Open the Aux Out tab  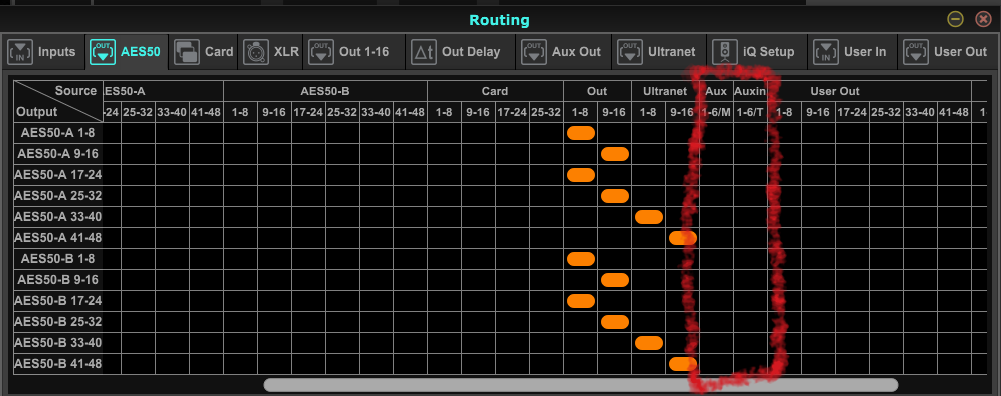[x=564, y=52]
